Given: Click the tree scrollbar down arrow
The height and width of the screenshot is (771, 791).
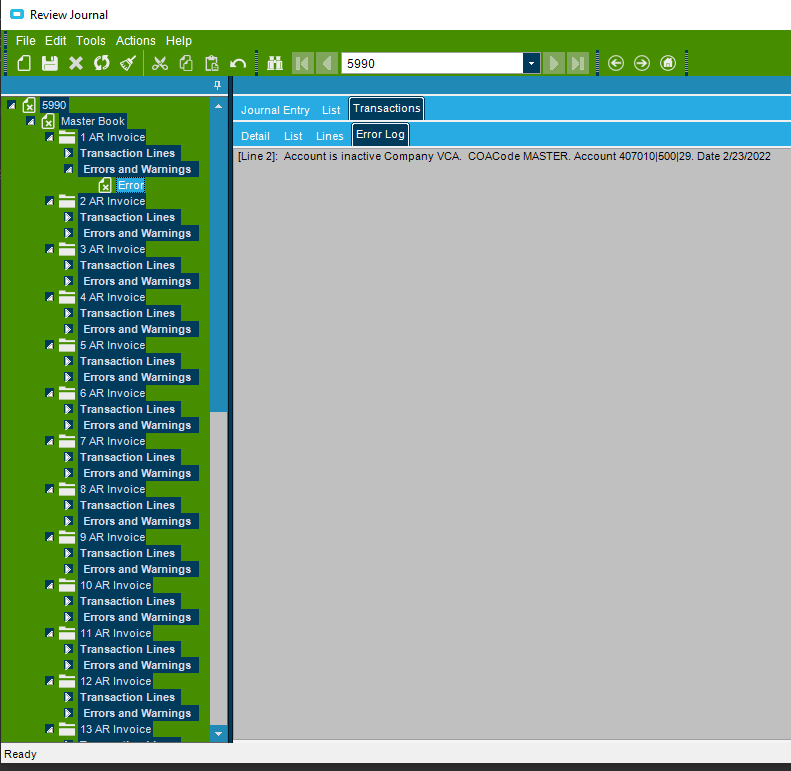Looking at the screenshot, I should coord(218,734).
